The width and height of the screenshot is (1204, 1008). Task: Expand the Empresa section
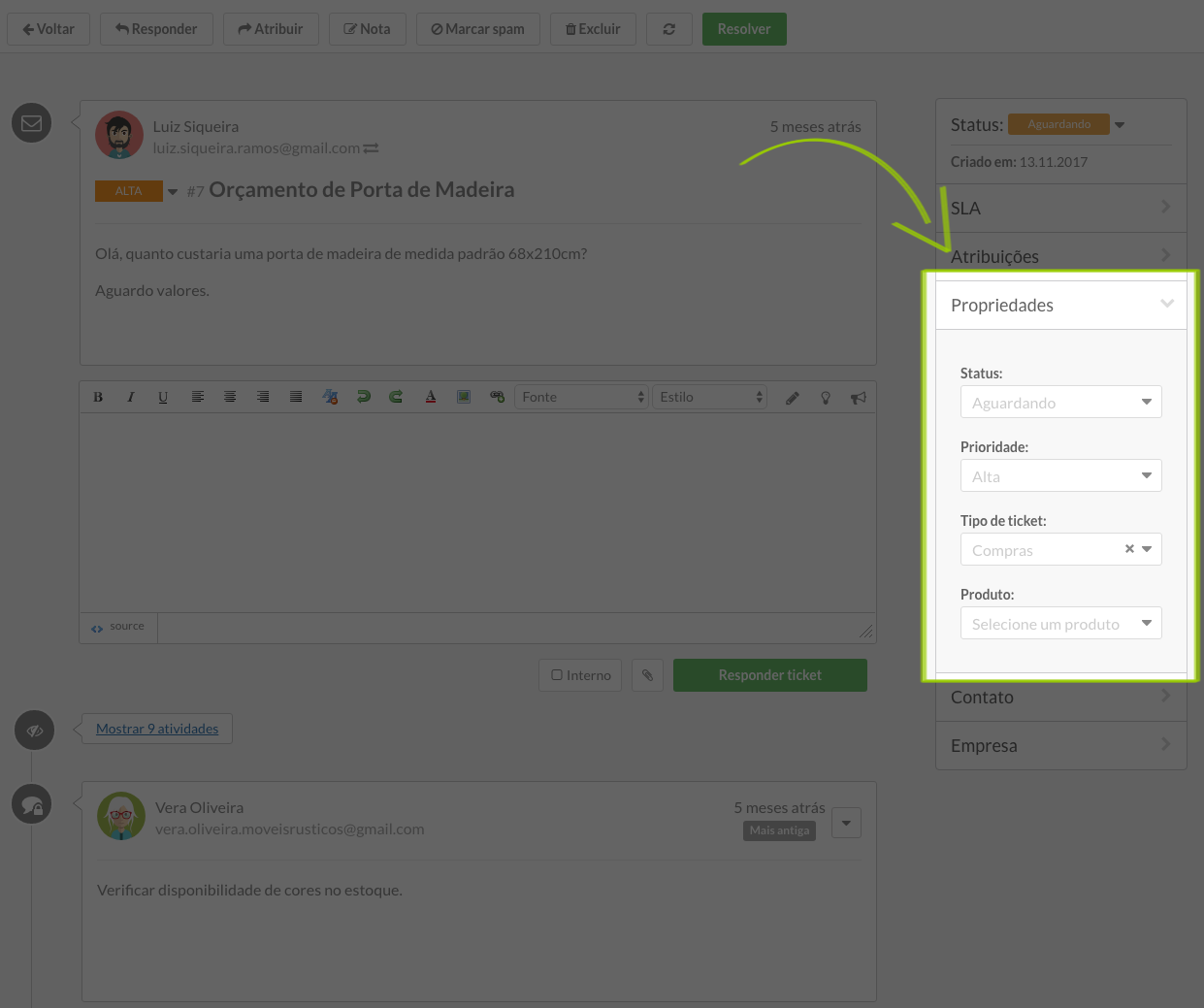(x=1061, y=745)
